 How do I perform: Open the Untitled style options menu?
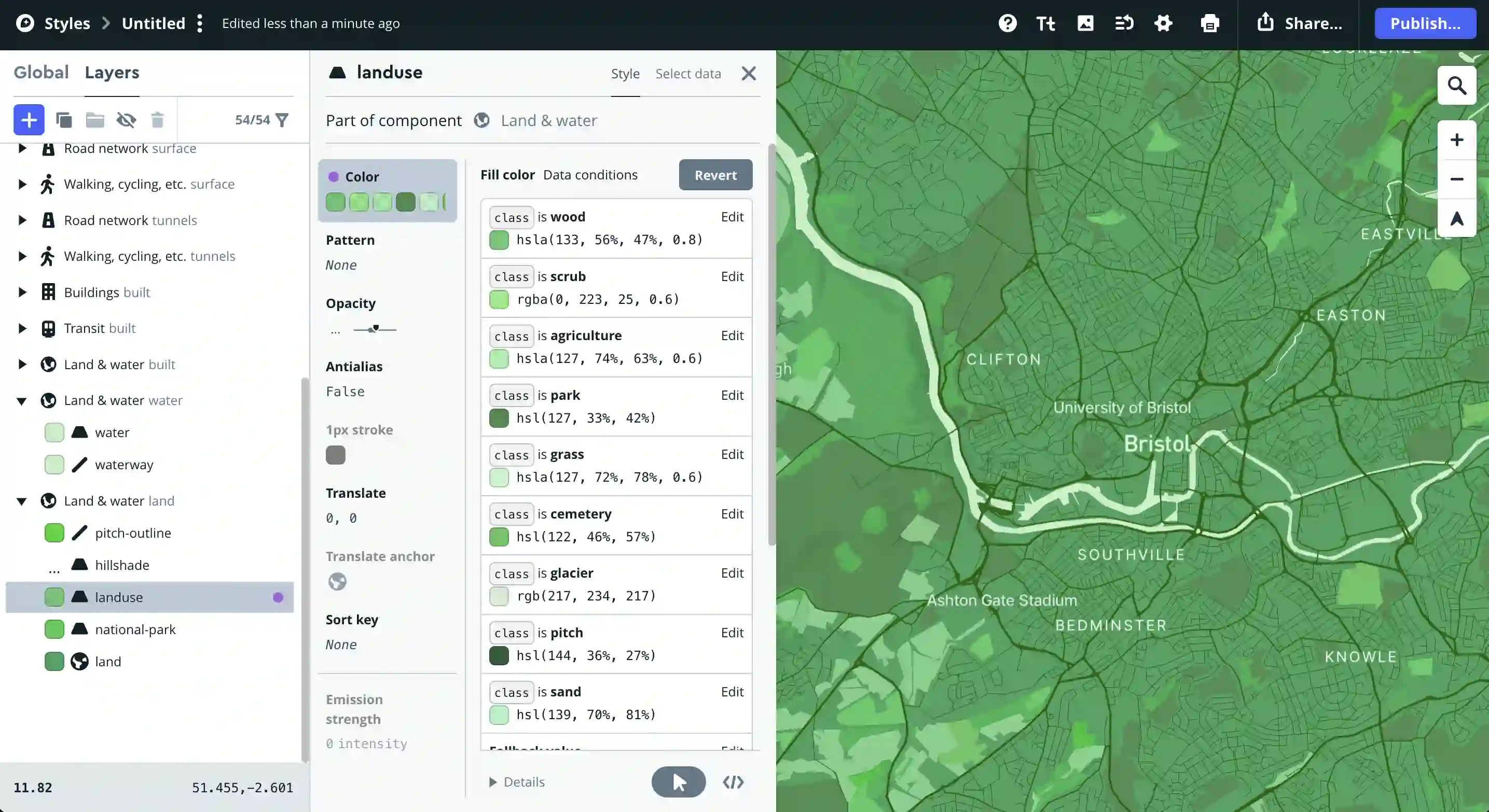pyautogui.click(x=200, y=23)
